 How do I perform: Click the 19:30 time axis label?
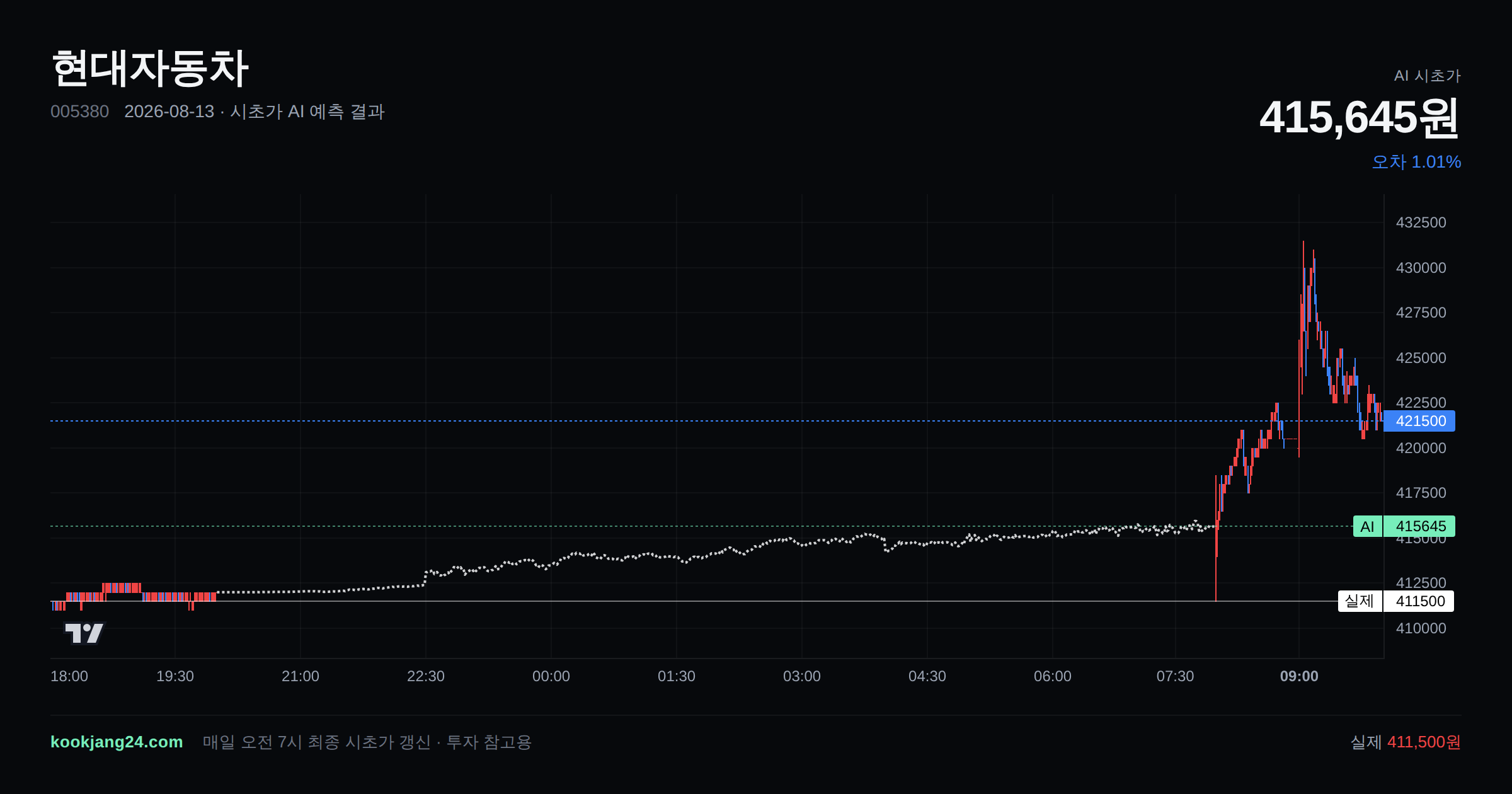175,676
